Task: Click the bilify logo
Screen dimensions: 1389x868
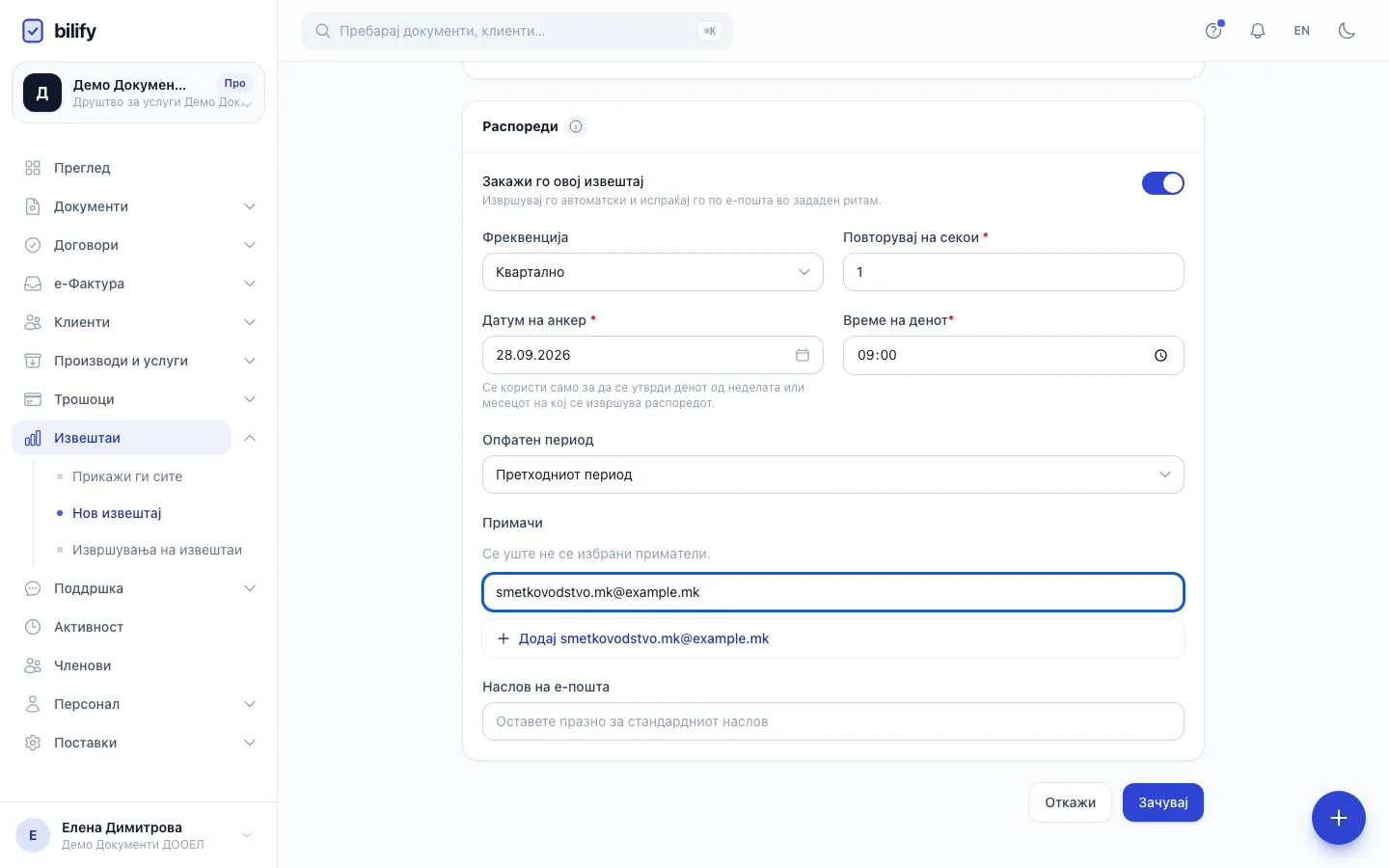Action: [x=59, y=31]
